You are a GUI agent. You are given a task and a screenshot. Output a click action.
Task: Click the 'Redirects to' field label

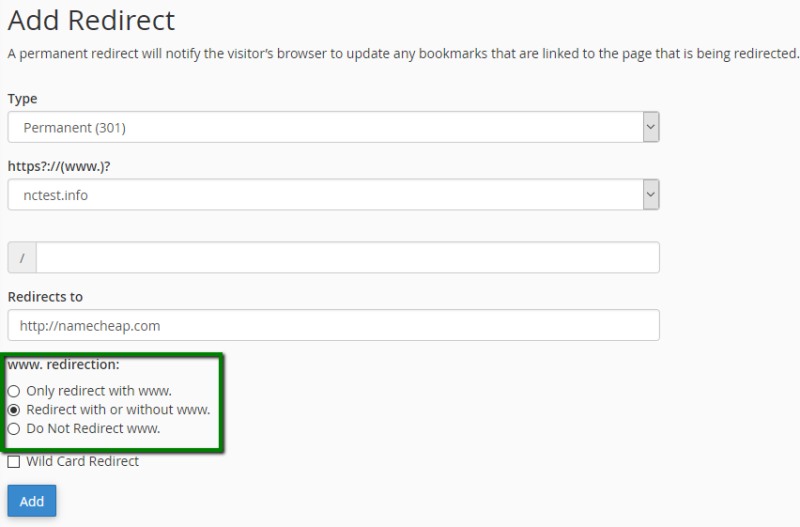pos(45,297)
